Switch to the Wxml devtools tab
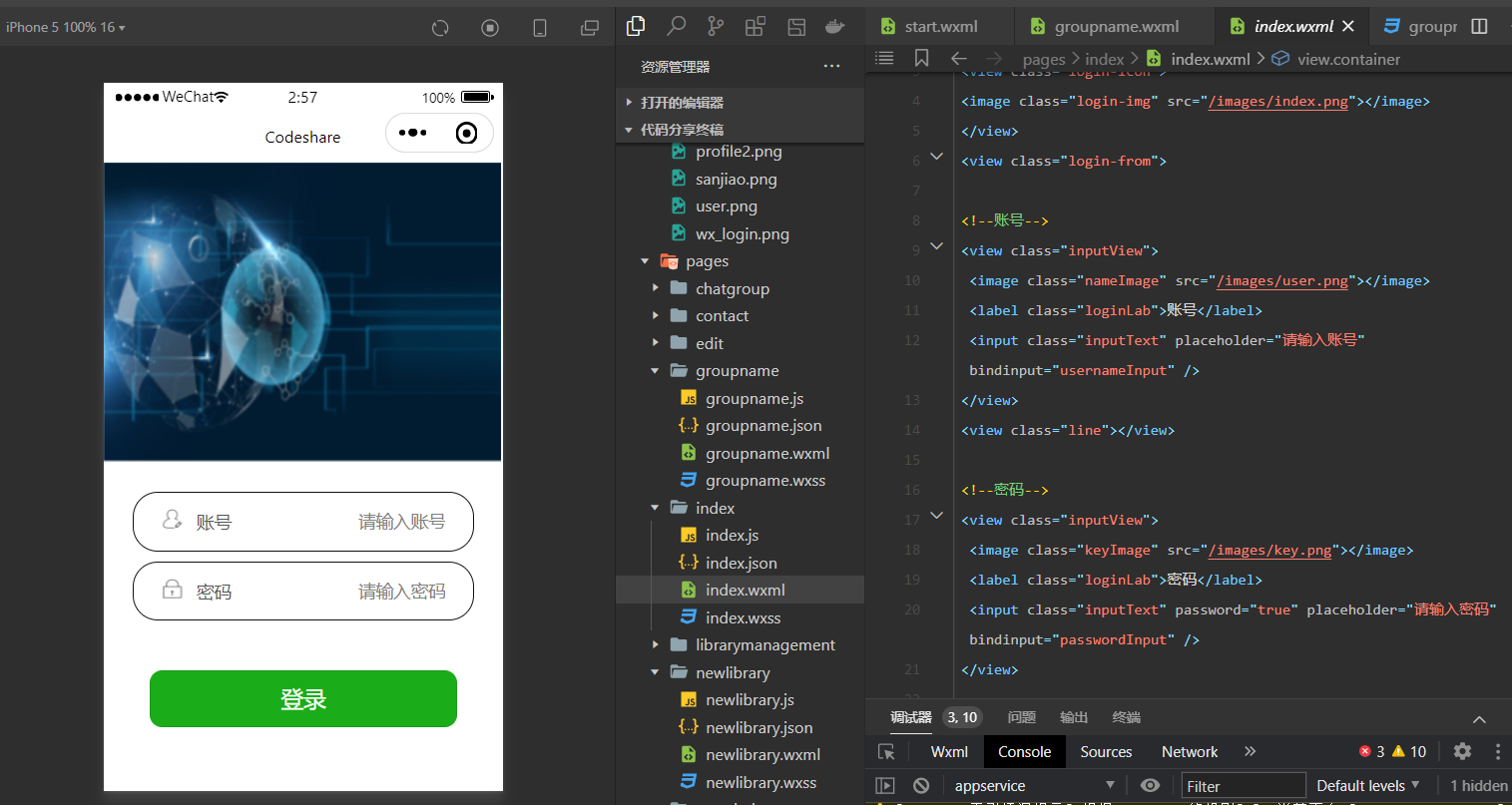This screenshot has width=1512, height=805. tap(949, 751)
